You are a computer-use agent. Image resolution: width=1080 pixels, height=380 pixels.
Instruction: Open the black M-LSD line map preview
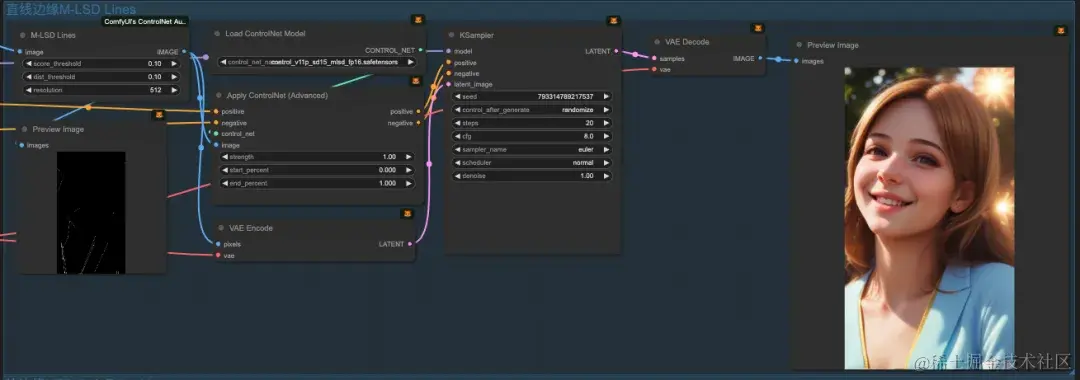pos(91,212)
